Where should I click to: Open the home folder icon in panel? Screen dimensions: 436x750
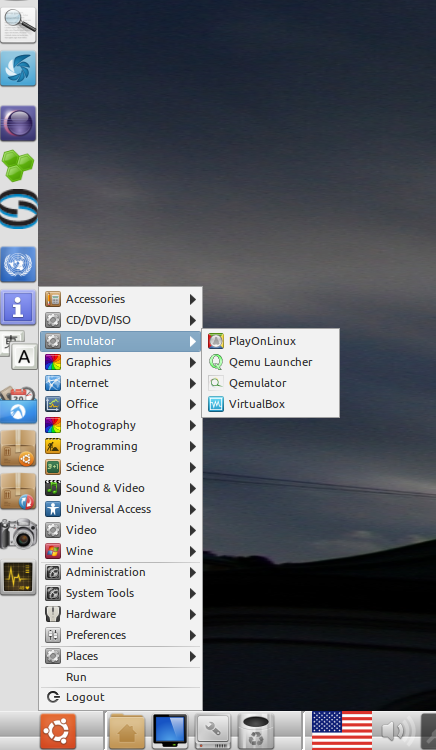point(127,731)
